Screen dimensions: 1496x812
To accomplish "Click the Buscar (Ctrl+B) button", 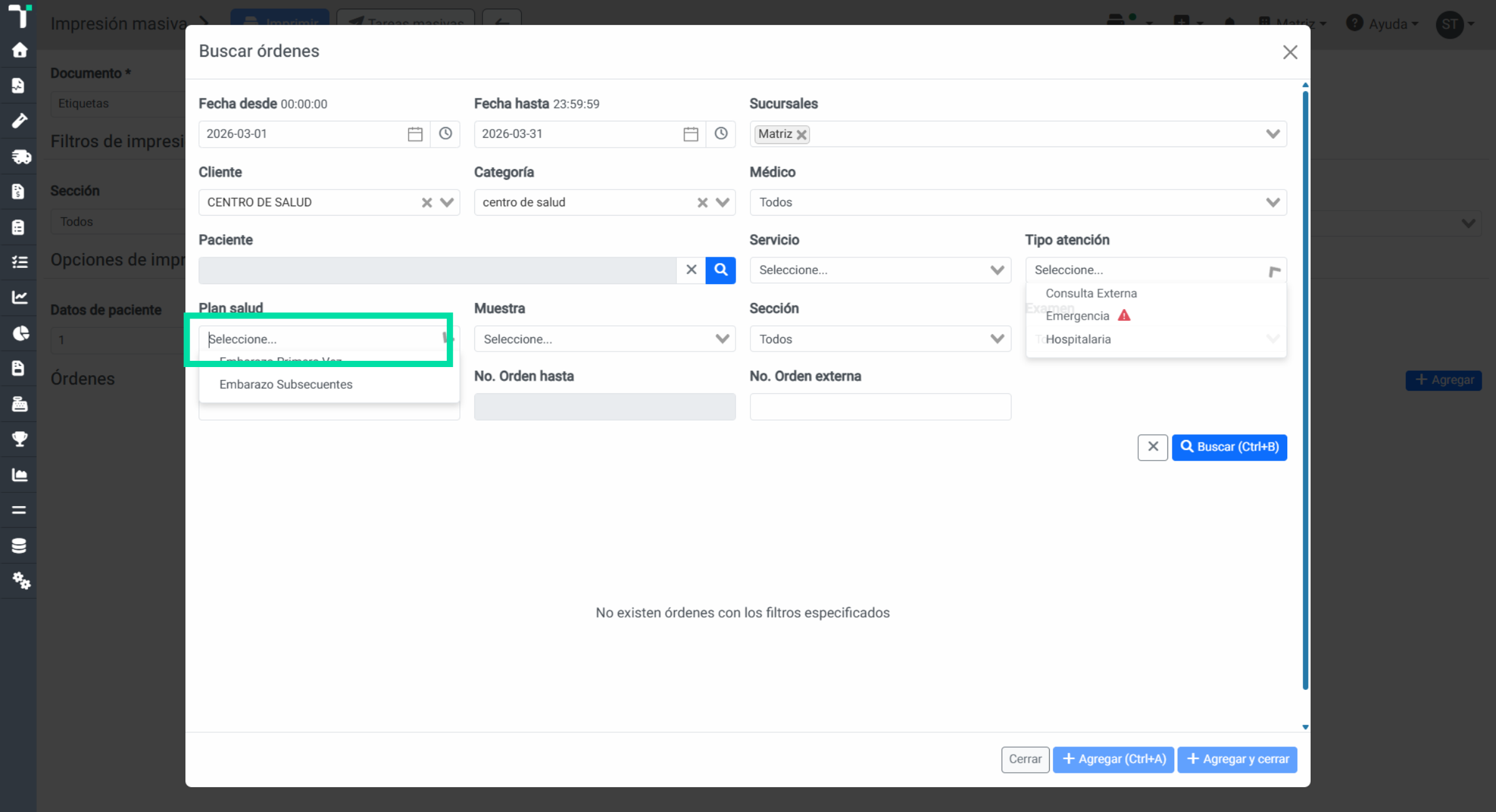I will click(1229, 447).
